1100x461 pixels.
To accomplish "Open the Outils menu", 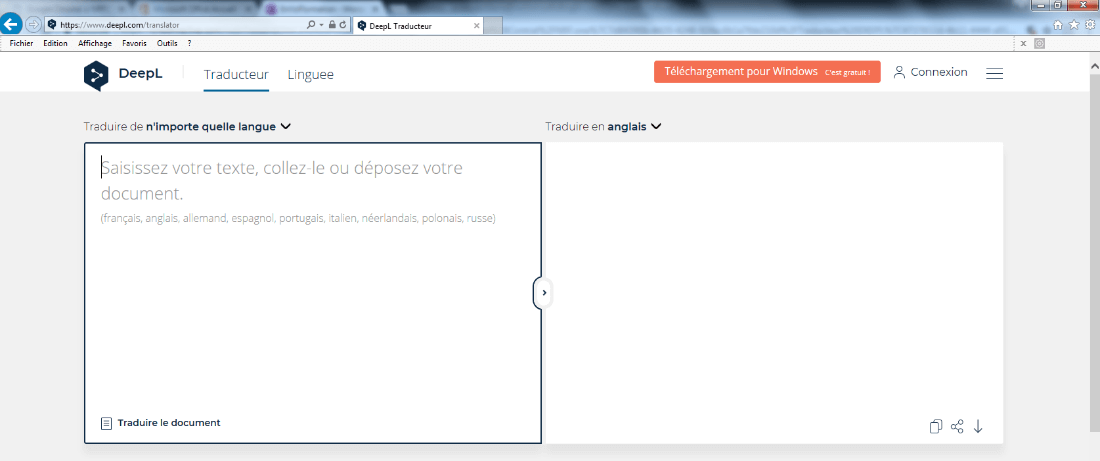I will (167, 43).
